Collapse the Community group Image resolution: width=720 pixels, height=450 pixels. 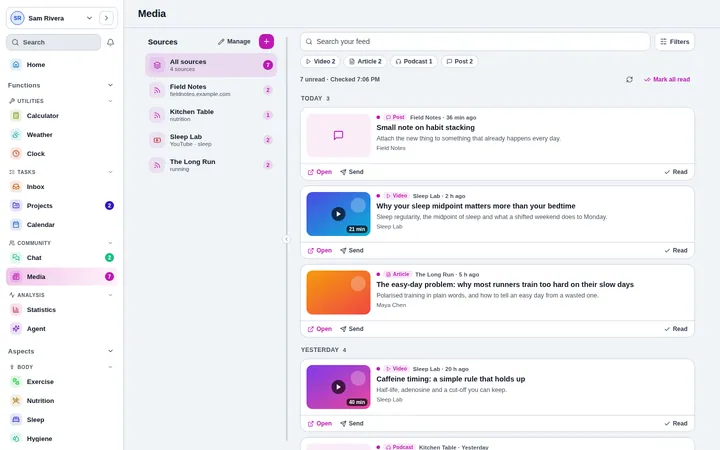(110, 243)
